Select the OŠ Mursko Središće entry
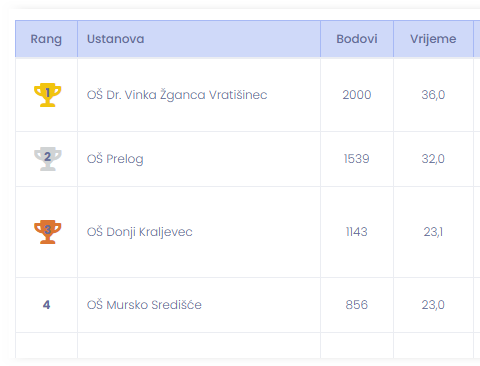Viewport: 480px width, 366px height. tap(144, 305)
